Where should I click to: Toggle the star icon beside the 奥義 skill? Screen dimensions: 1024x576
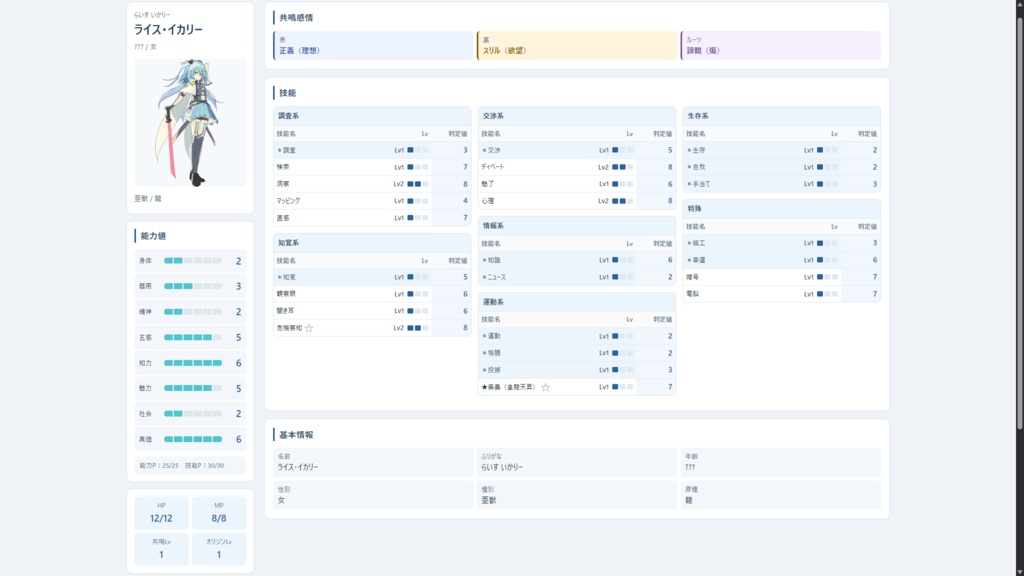(545, 387)
